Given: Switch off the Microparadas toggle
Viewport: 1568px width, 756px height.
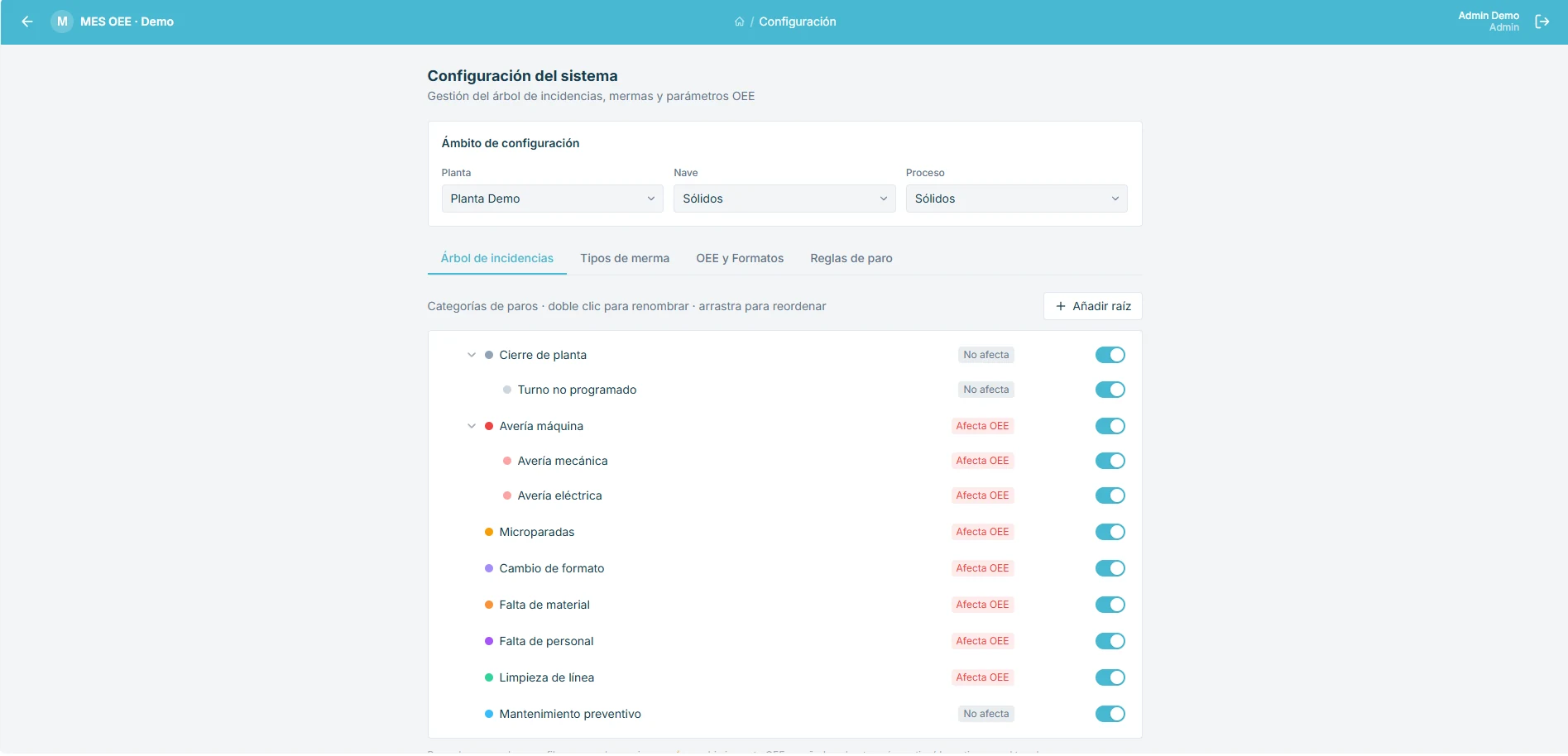Looking at the screenshot, I should pyautogui.click(x=1110, y=532).
